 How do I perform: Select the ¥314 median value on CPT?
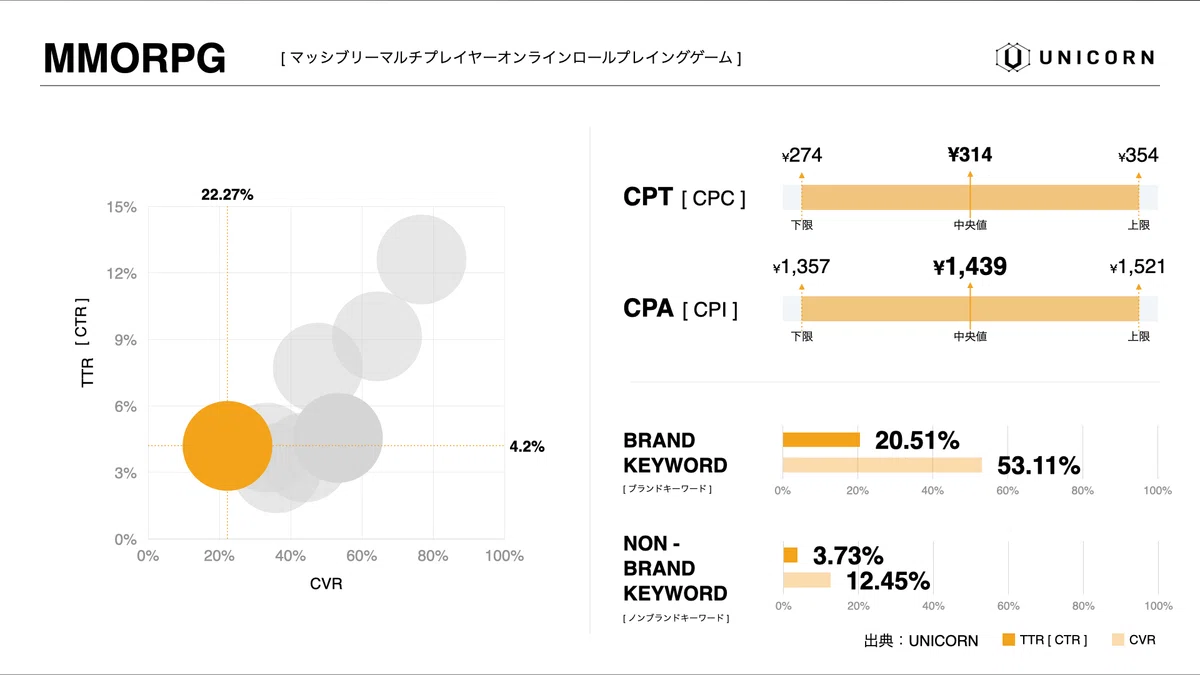(969, 154)
